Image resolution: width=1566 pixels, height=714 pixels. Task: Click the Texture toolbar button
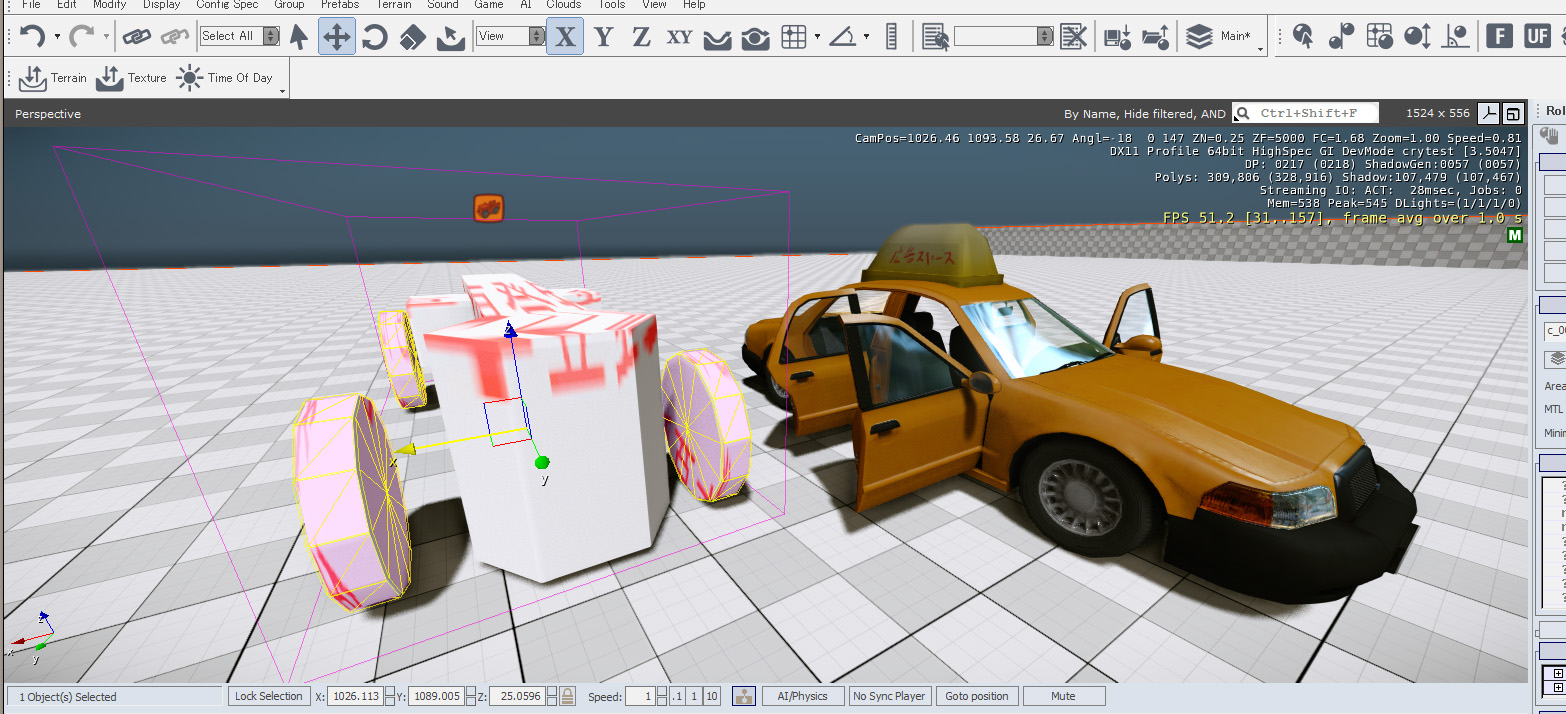click(132, 78)
